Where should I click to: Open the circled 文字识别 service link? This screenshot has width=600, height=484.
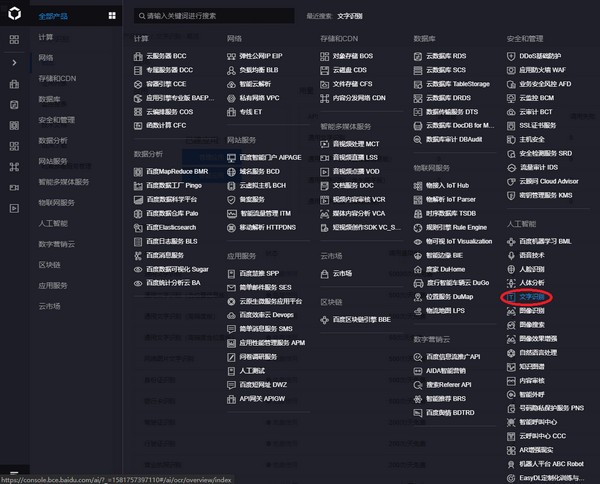(x=537, y=297)
